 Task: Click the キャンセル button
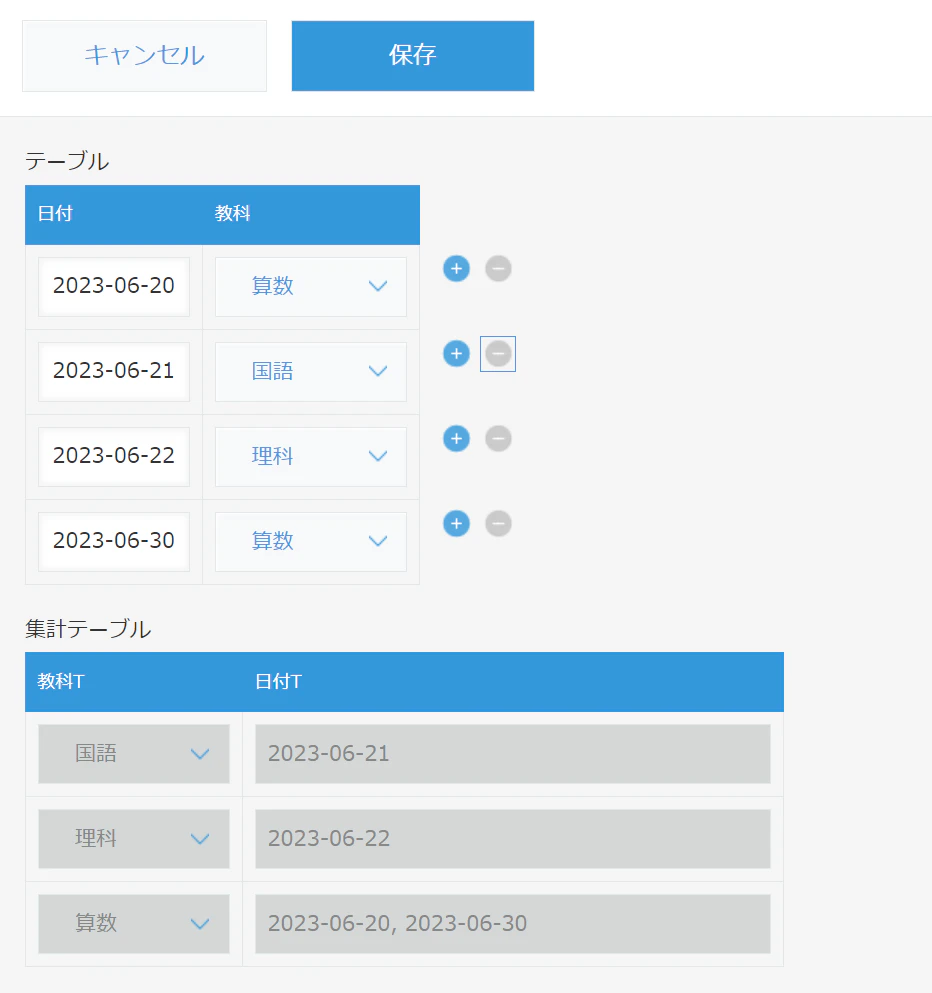pyautogui.click(x=144, y=56)
